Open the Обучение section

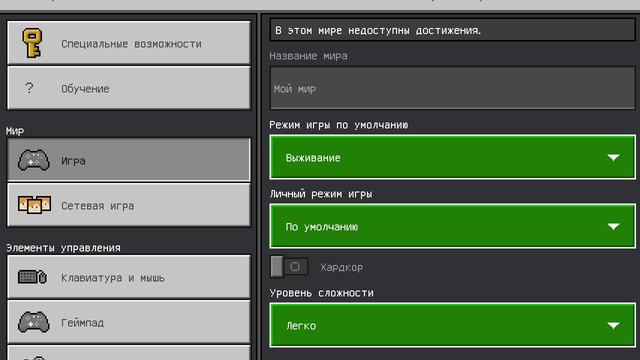[129, 88]
